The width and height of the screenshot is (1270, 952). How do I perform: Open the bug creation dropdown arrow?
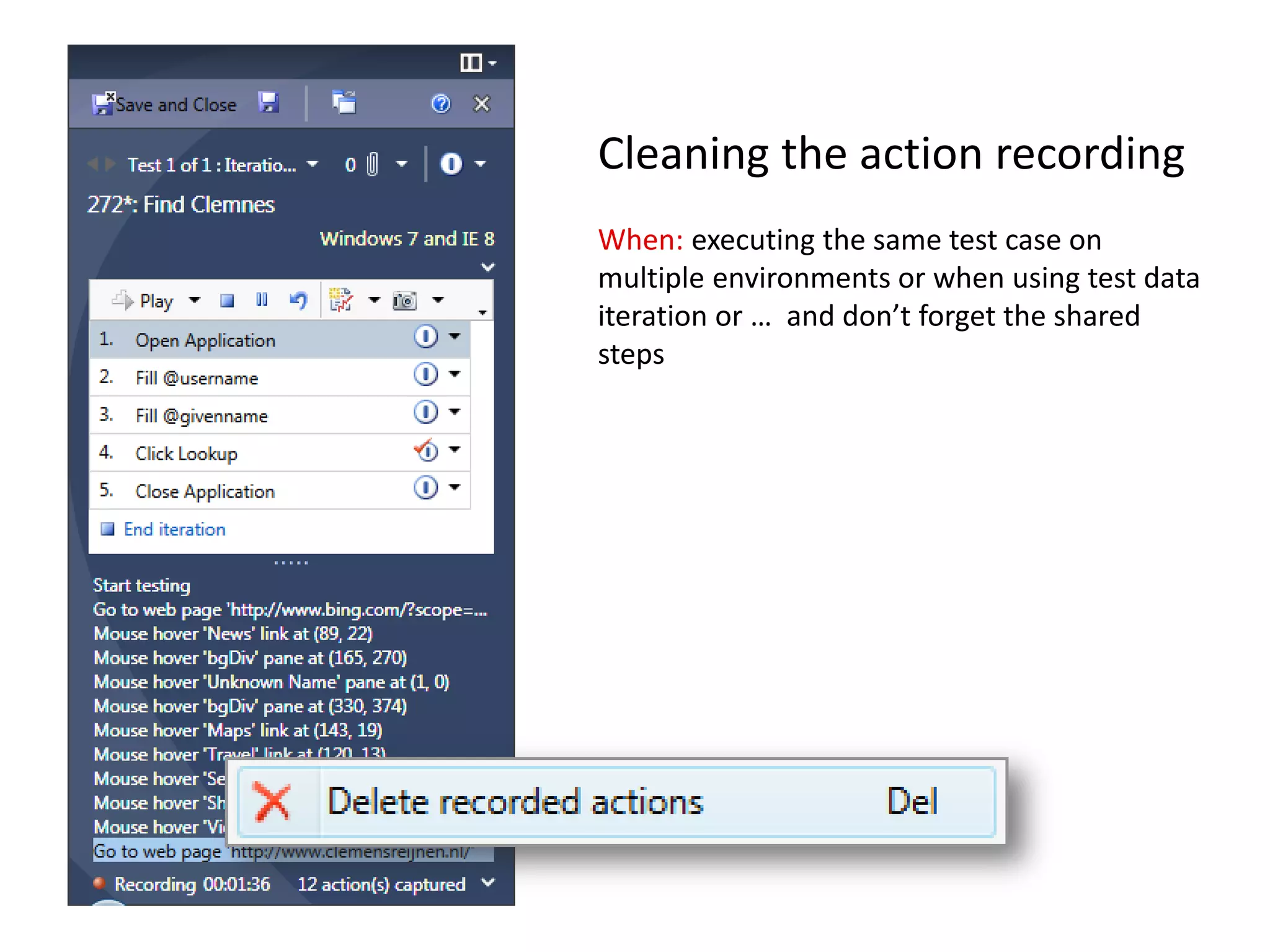point(374,301)
